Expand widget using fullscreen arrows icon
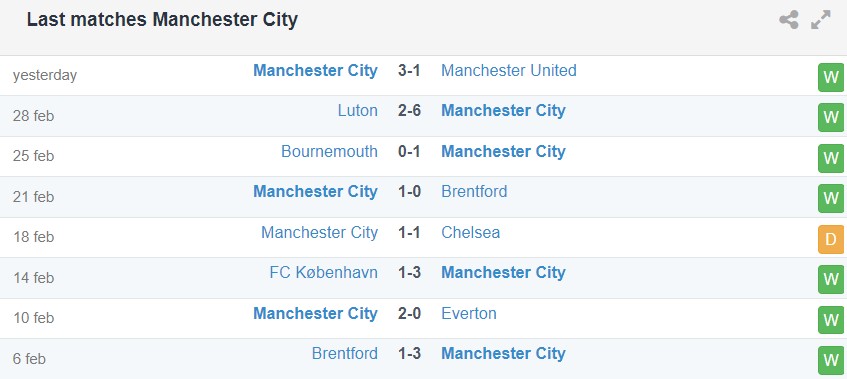Screen dimensions: 847x379 coord(821,20)
